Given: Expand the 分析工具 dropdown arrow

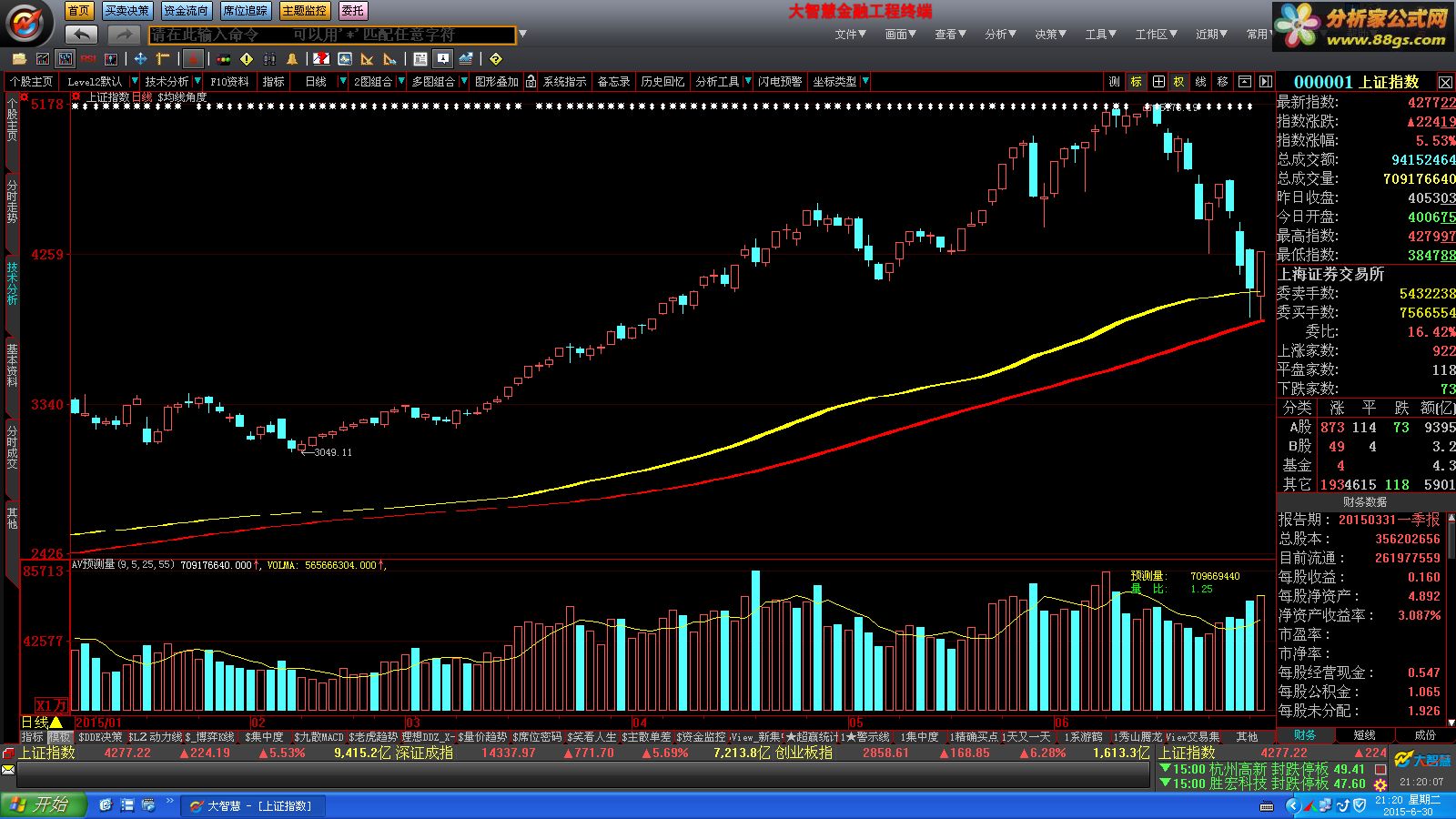Looking at the screenshot, I should point(748,81).
